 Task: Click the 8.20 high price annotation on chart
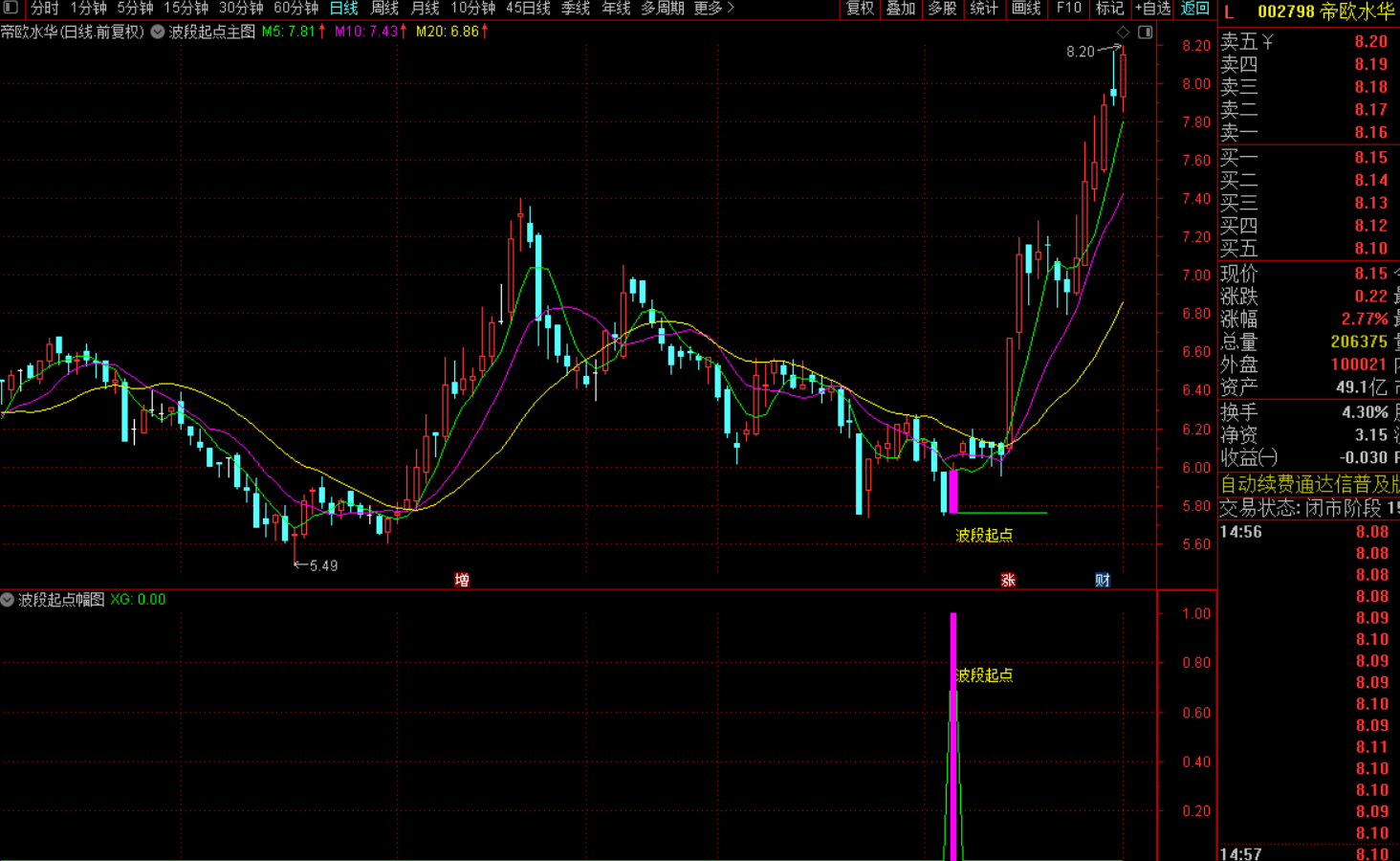[1081, 52]
